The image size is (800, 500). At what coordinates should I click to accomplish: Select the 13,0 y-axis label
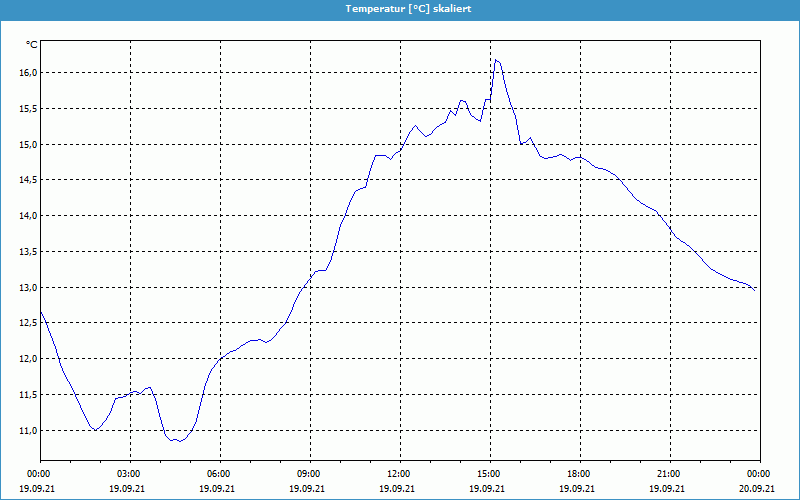[26, 288]
